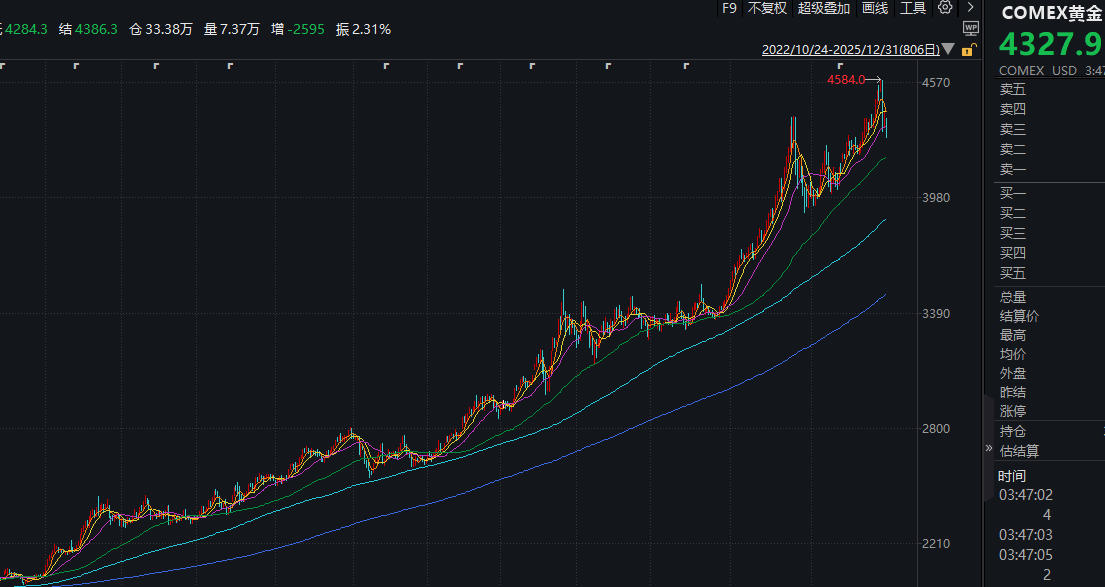Open the F9 menu item
Viewport: 1105px width, 587px height.
[x=730, y=8]
